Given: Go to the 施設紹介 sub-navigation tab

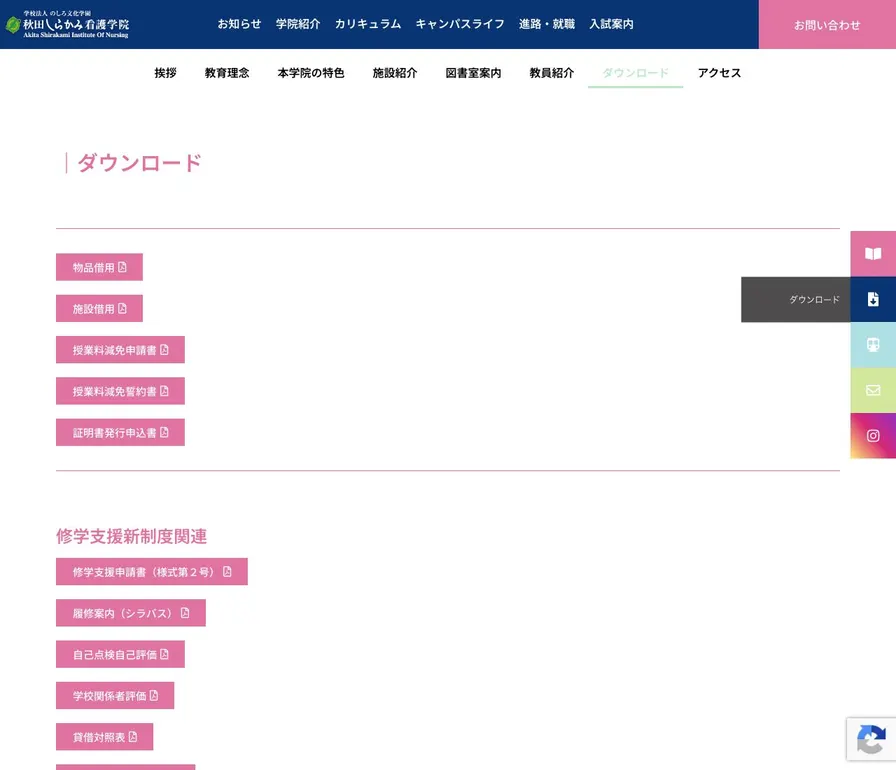Looking at the screenshot, I should click(395, 73).
